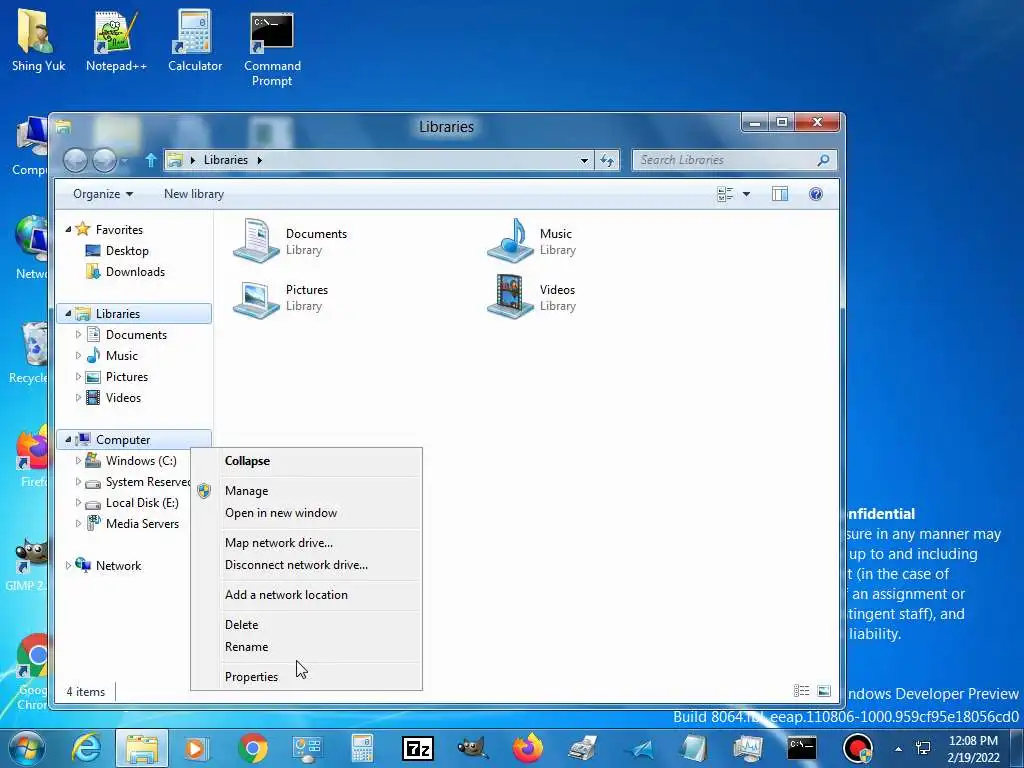Switch to large icons view in status bar
This screenshot has width=1024, height=768.
point(824,691)
